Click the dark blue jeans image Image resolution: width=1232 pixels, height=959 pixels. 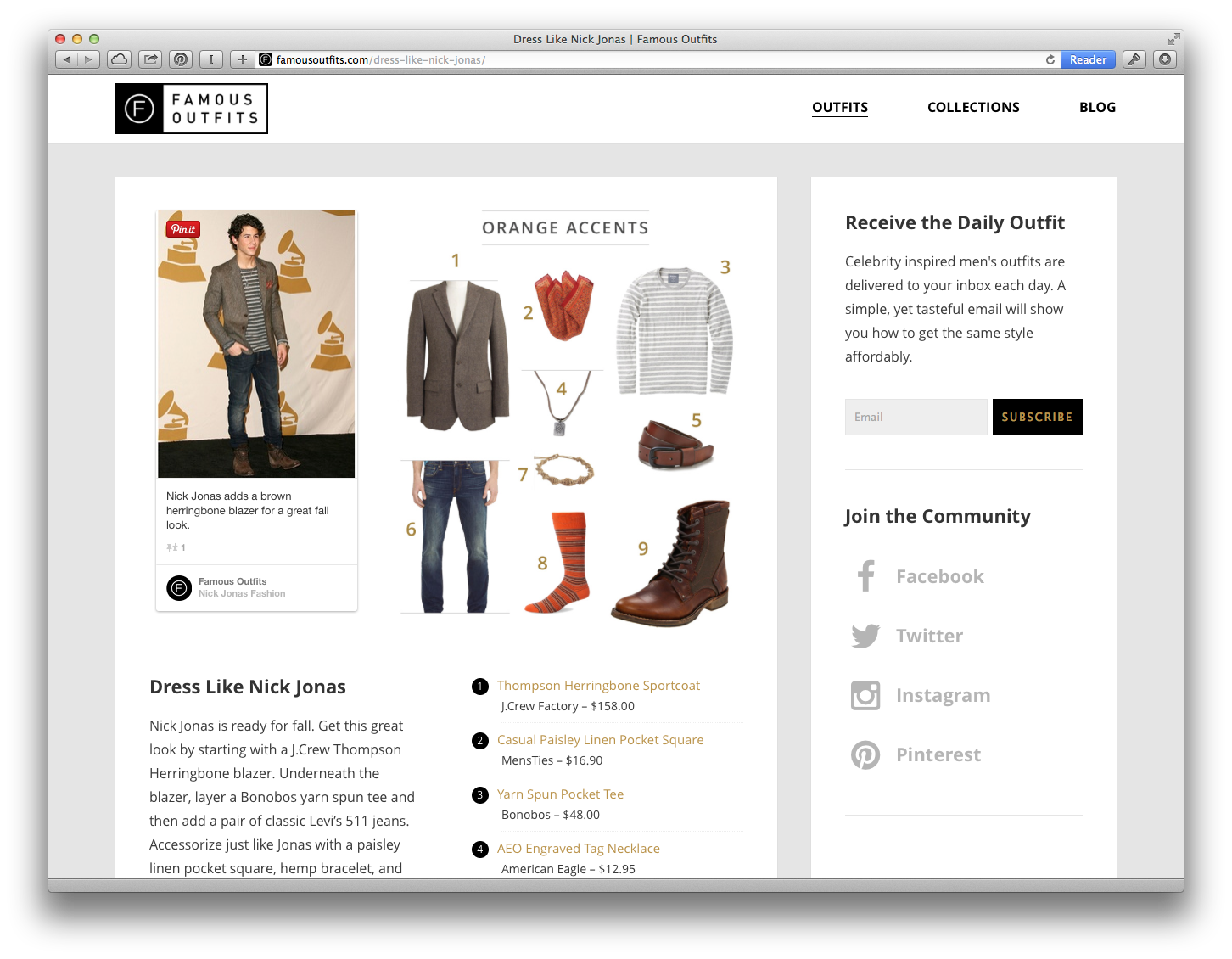(456, 536)
